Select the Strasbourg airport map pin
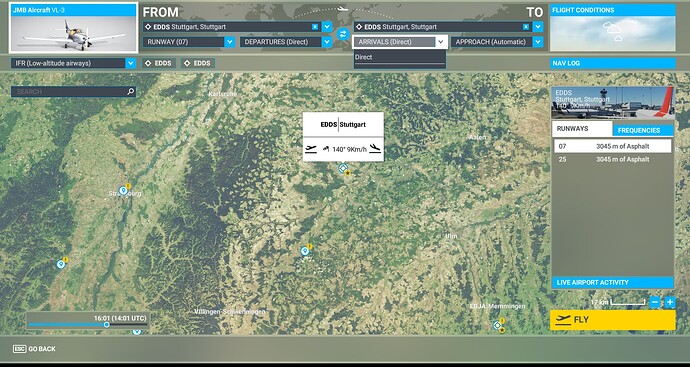This screenshot has height=367, width=690. (123, 191)
